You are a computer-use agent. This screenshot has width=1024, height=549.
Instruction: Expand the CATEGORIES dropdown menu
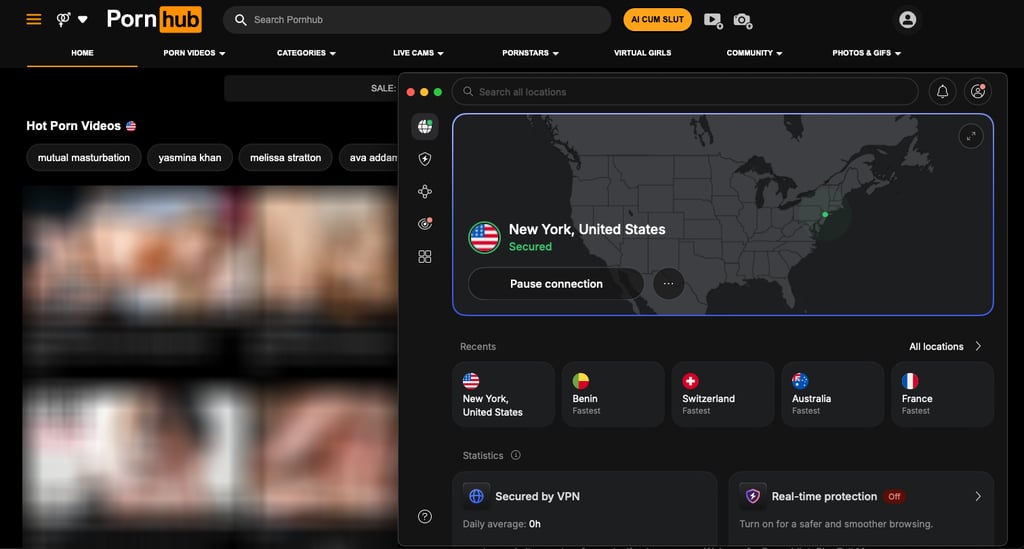(x=306, y=53)
